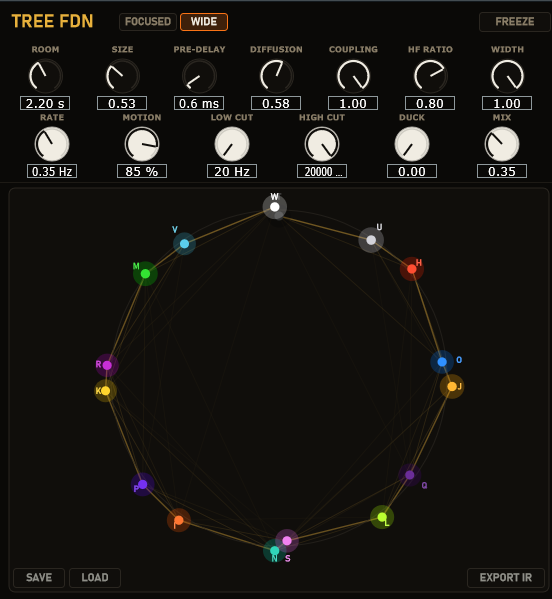Select the purple Q node
This screenshot has width=552, height=599.
pyautogui.click(x=410, y=475)
